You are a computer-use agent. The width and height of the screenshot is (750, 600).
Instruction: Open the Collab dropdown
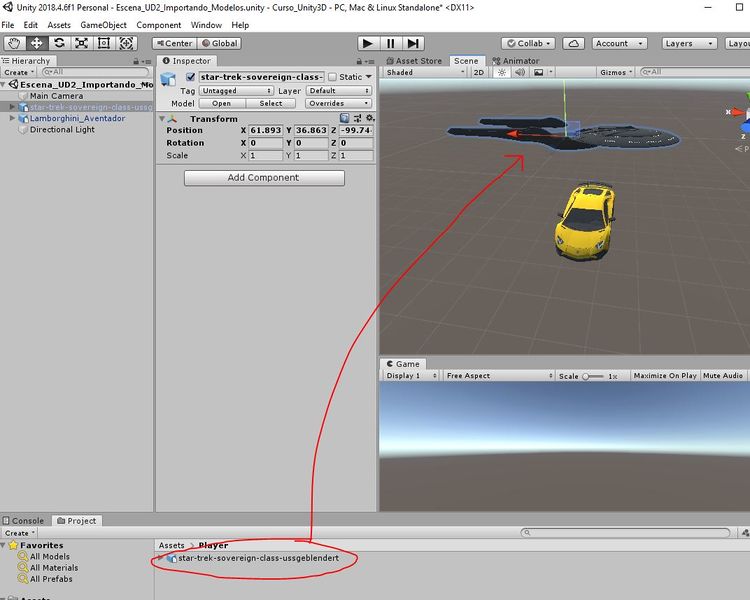click(528, 44)
